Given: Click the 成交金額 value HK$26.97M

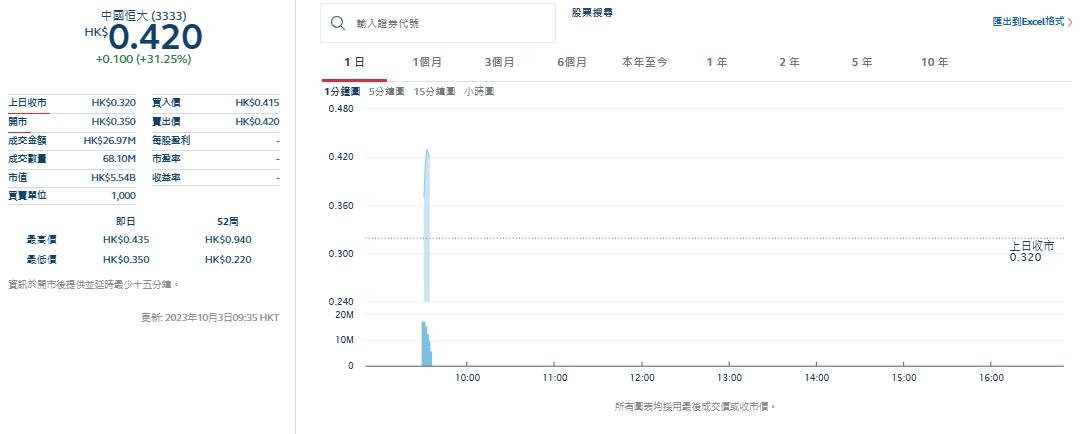Looking at the screenshot, I should point(110,140).
